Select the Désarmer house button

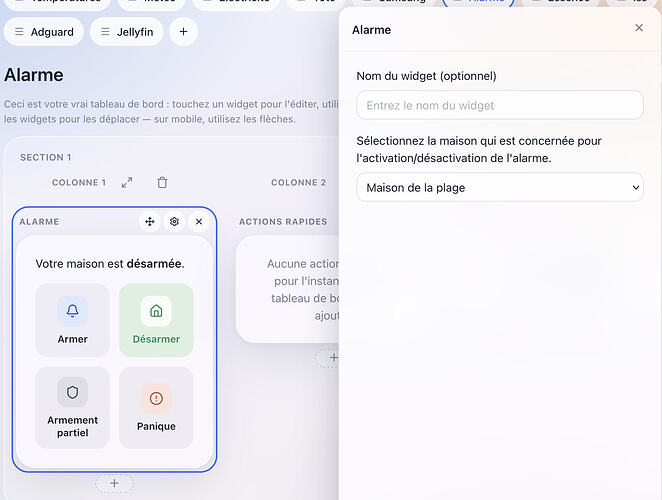(x=156, y=320)
